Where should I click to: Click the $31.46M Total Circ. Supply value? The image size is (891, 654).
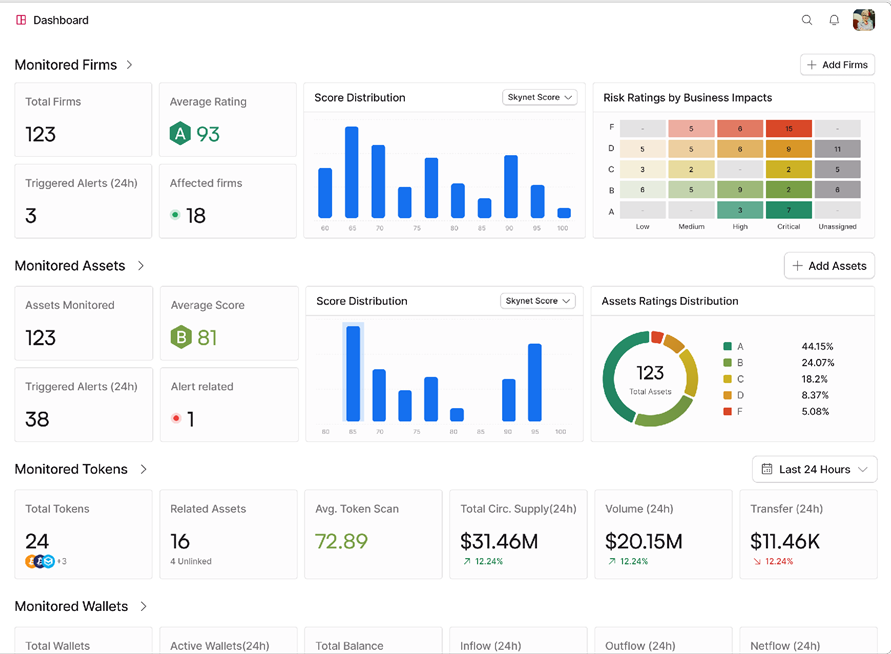[x=499, y=541]
